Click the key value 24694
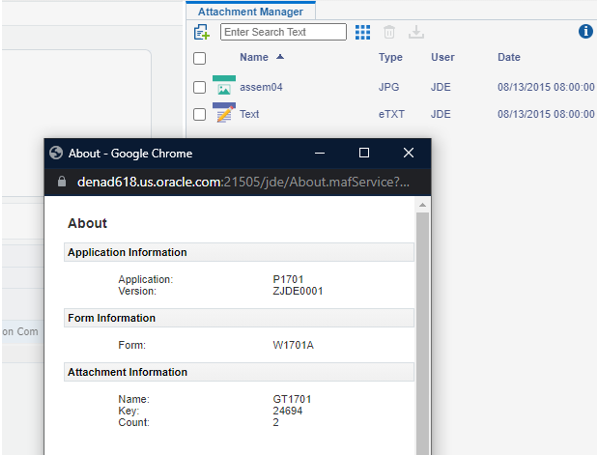Image resolution: width=609 pixels, height=471 pixels. click(287, 411)
